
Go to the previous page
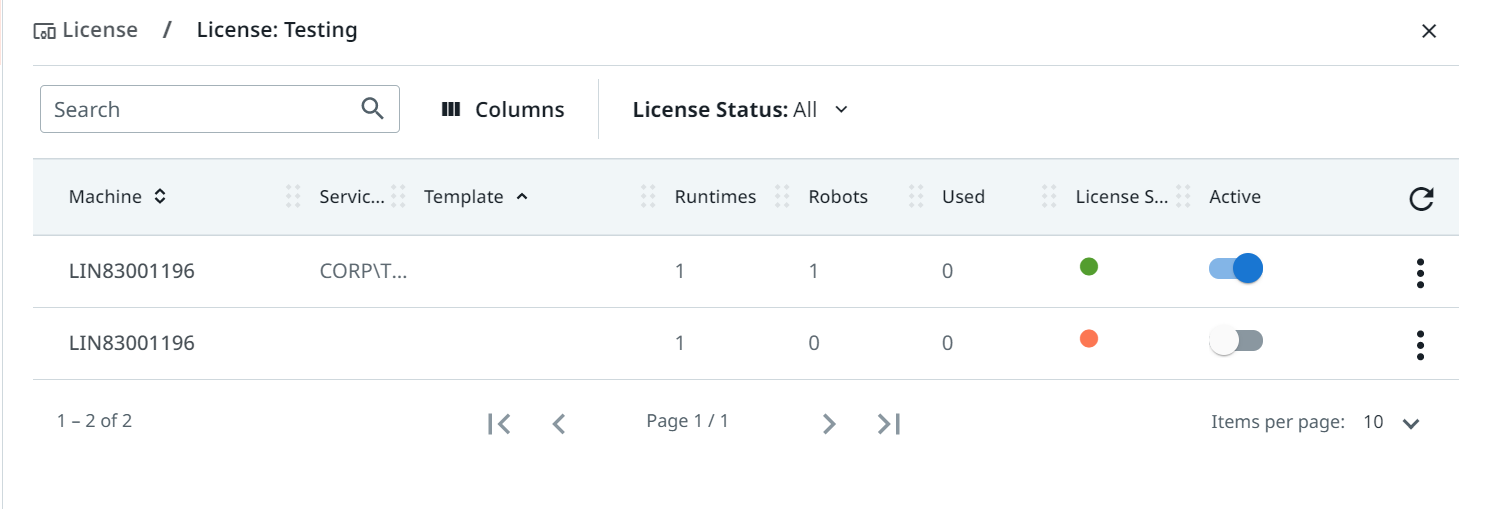[x=559, y=424]
